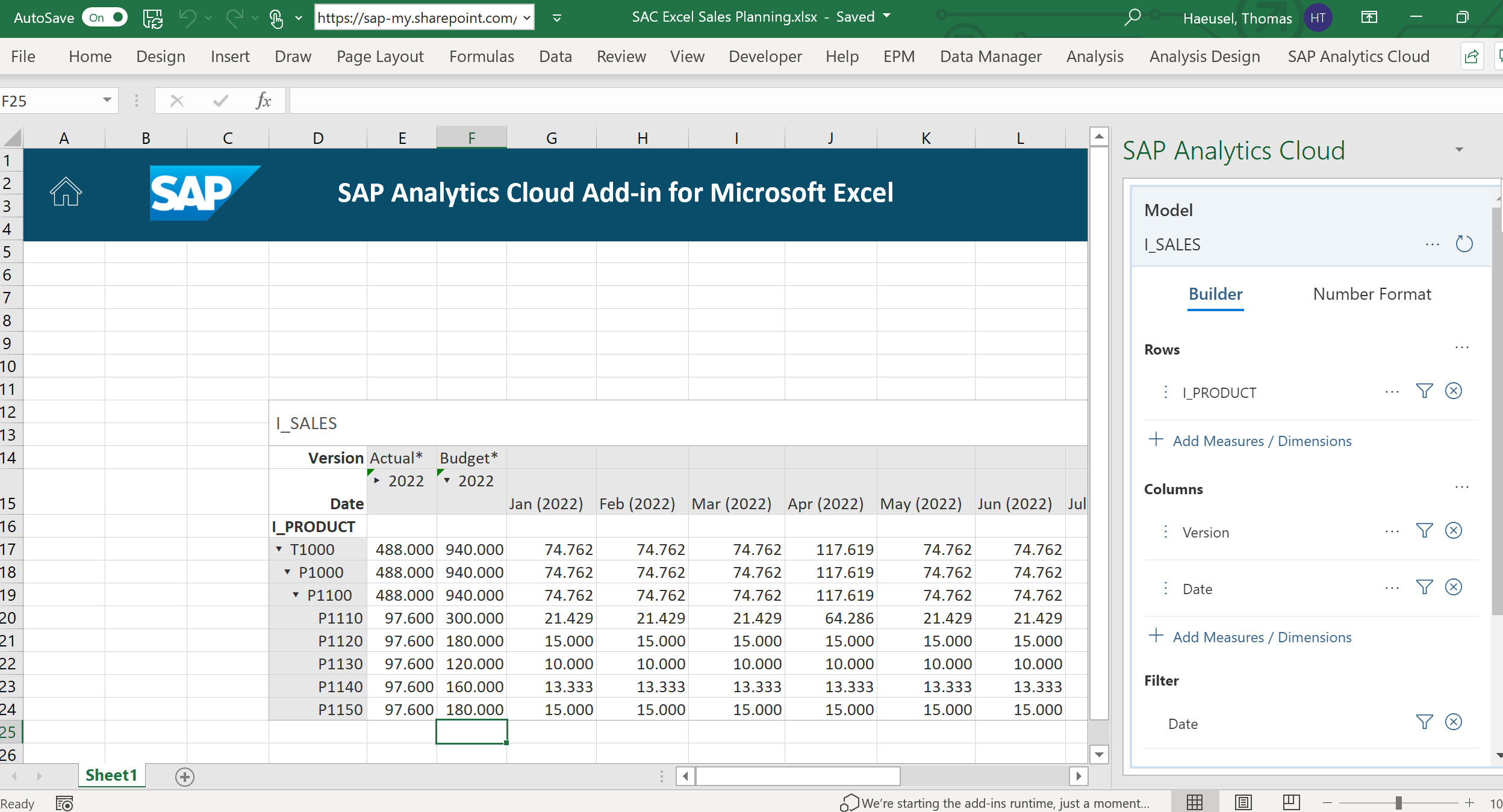The width and height of the screenshot is (1503, 812).
Task: Remove Date from Columns
Action: coord(1454,587)
